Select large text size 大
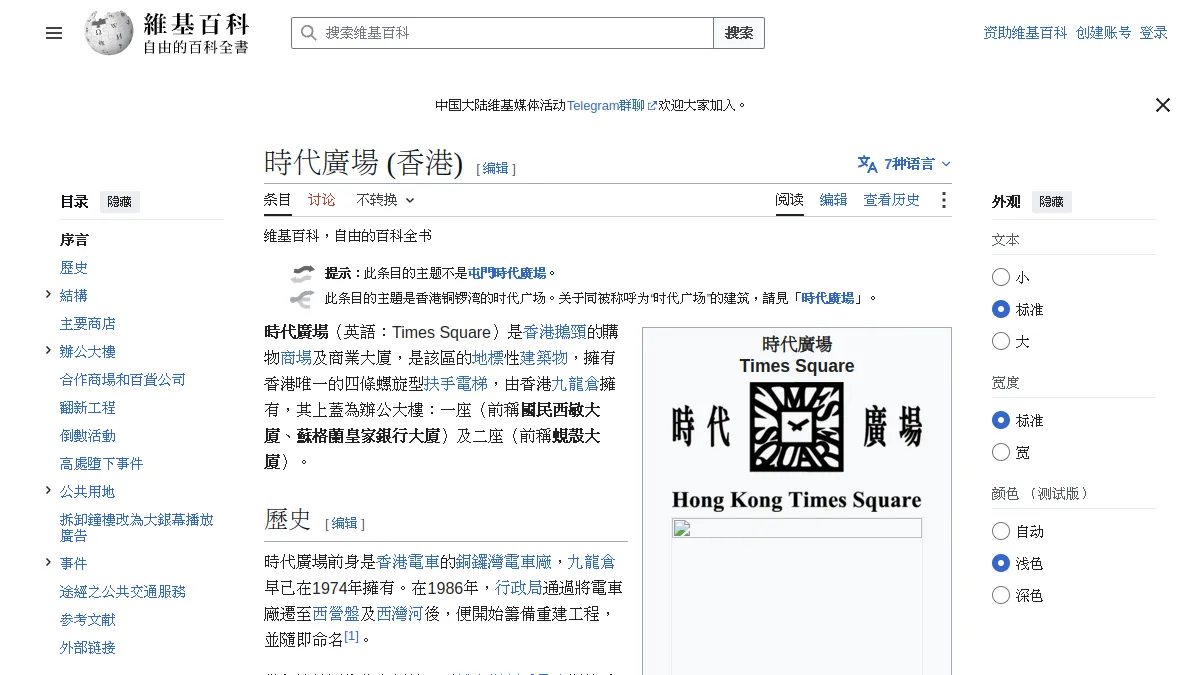The width and height of the screenshot is (1200, 675). 1001,341
